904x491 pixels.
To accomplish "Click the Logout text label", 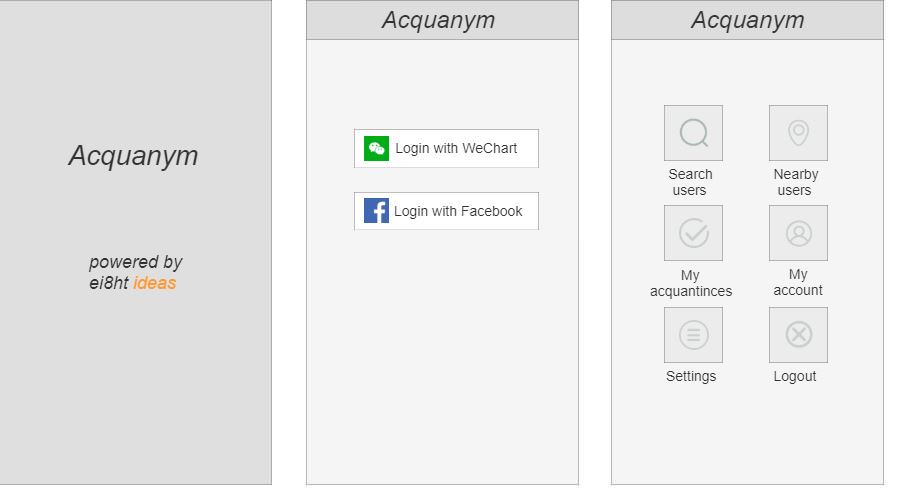I will pos(794,376).
